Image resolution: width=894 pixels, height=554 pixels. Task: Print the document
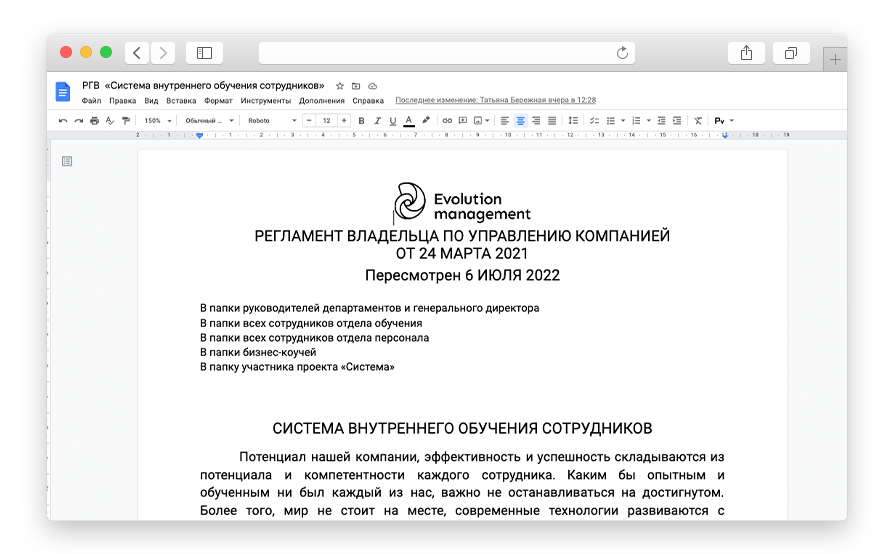point(95,121)
